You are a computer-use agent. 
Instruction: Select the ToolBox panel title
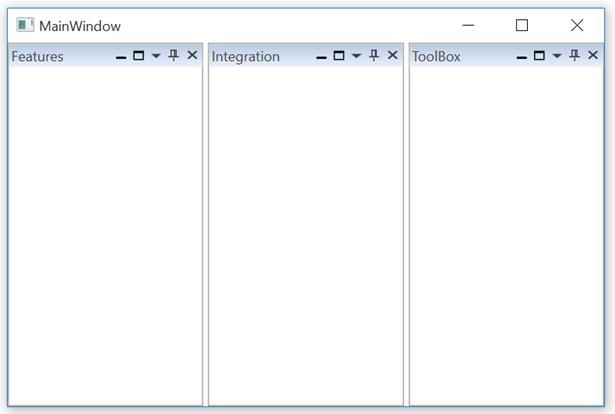tap(436, 56)
